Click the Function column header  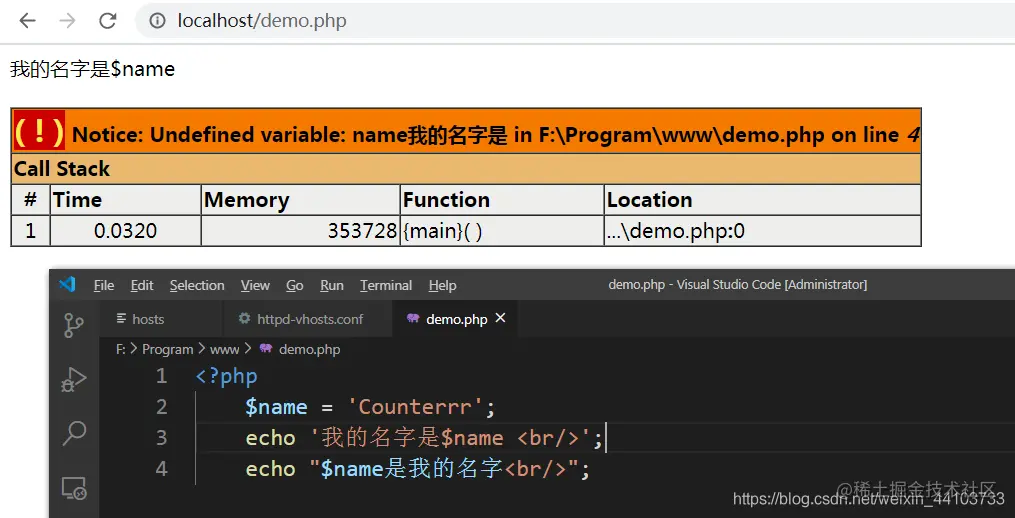(x=502, y=200)
